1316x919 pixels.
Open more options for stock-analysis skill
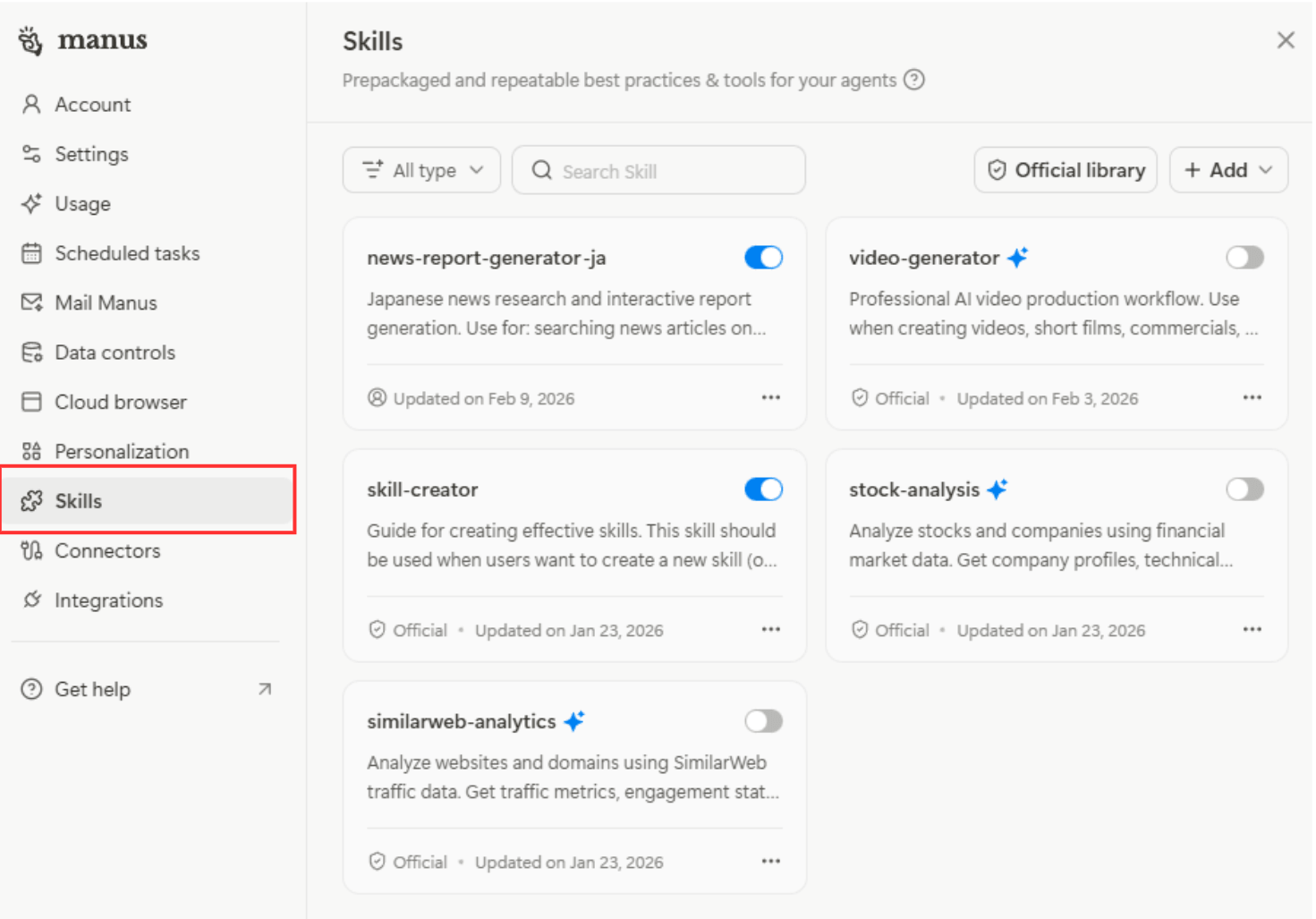pos(1252,629)
